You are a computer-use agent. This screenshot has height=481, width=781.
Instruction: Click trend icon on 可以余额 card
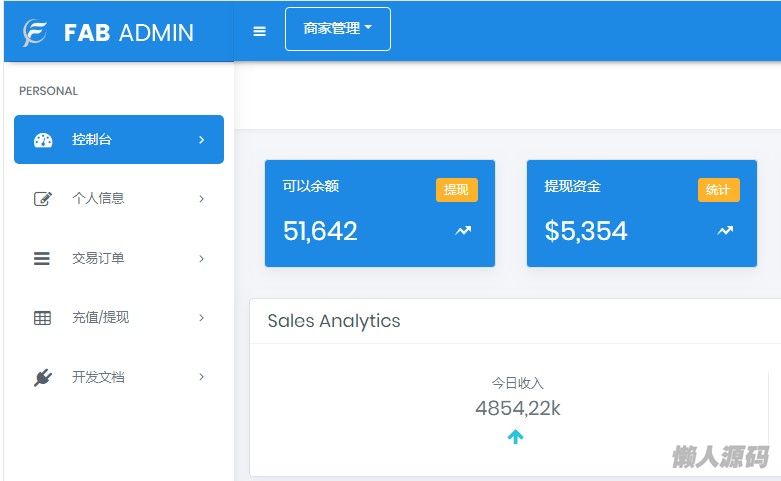point(463,231)
